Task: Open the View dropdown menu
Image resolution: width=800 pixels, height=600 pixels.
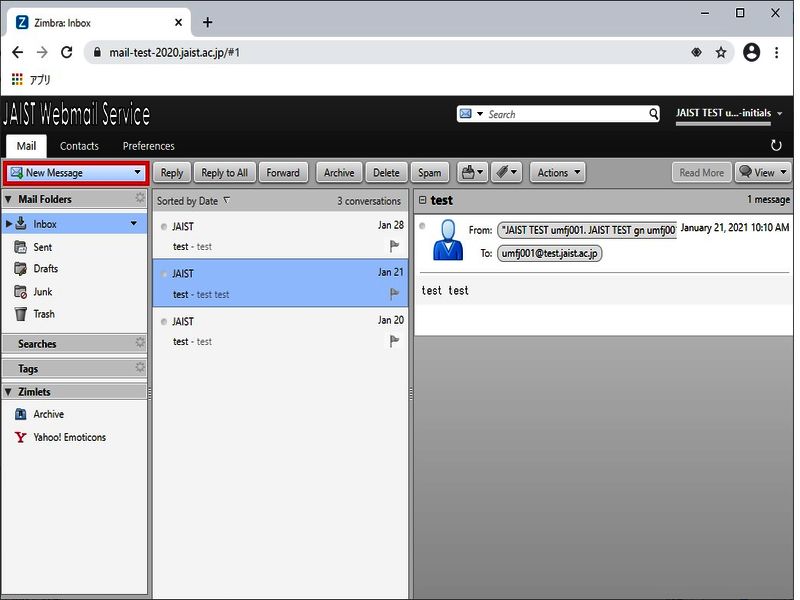Action: [763, 173]
